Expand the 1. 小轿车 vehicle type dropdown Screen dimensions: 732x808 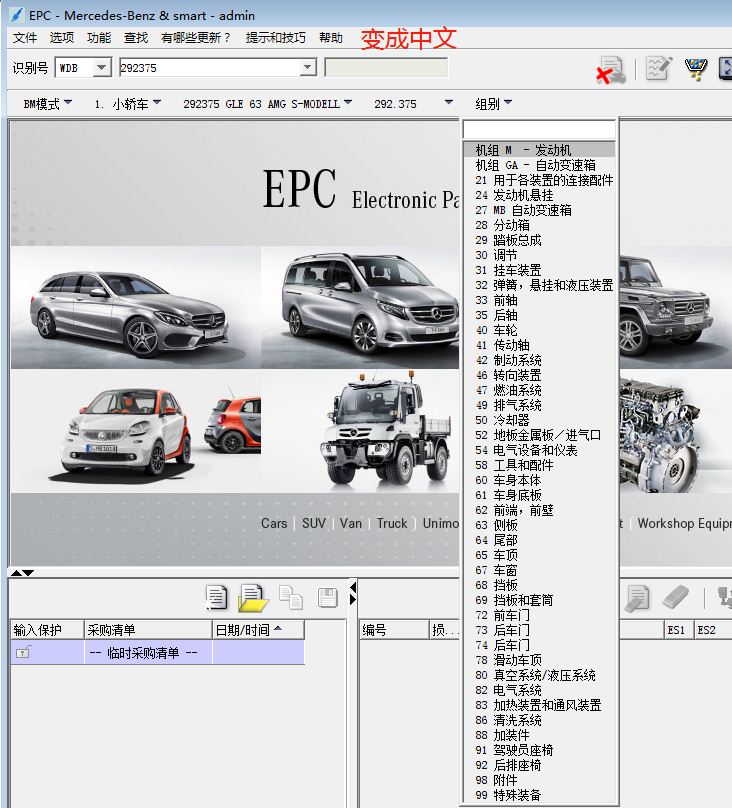[x=128, y=104]
